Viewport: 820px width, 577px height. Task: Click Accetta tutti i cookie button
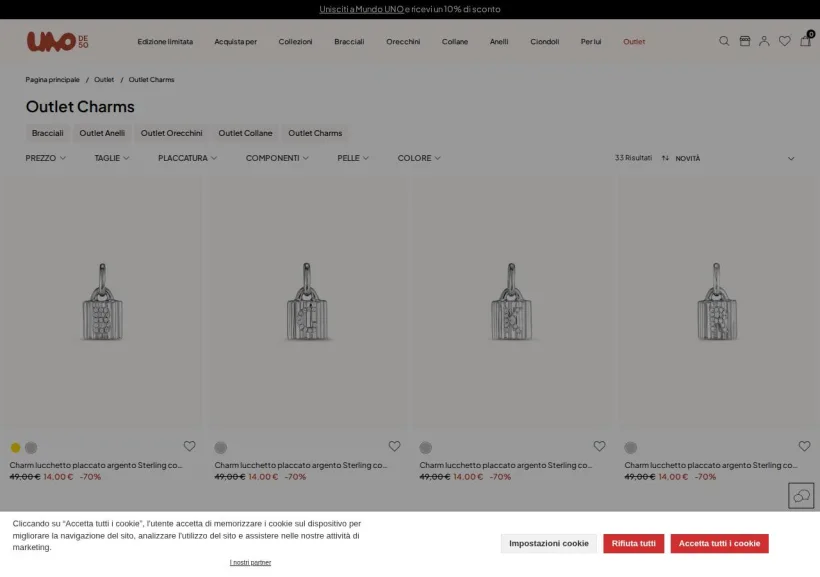(719, 543)
